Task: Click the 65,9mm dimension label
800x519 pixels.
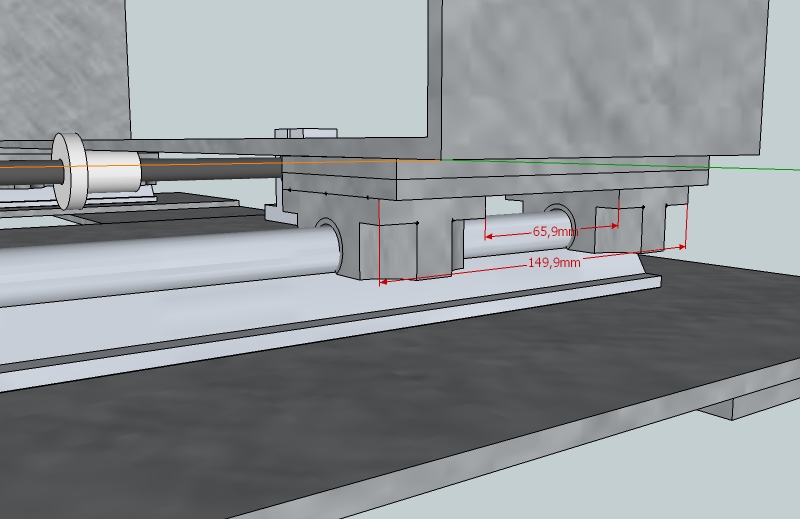Action: (554, 231)
